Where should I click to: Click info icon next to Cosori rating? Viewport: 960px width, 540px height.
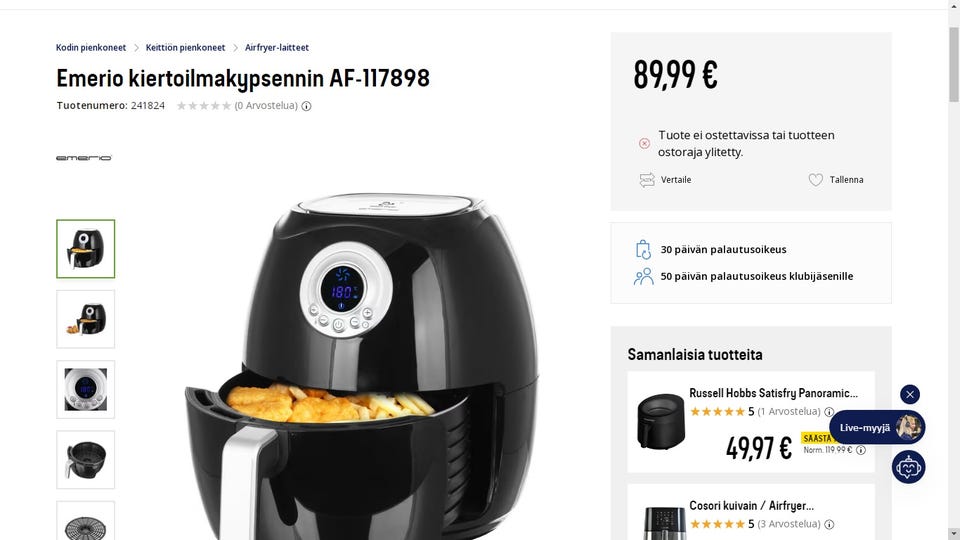829,525
